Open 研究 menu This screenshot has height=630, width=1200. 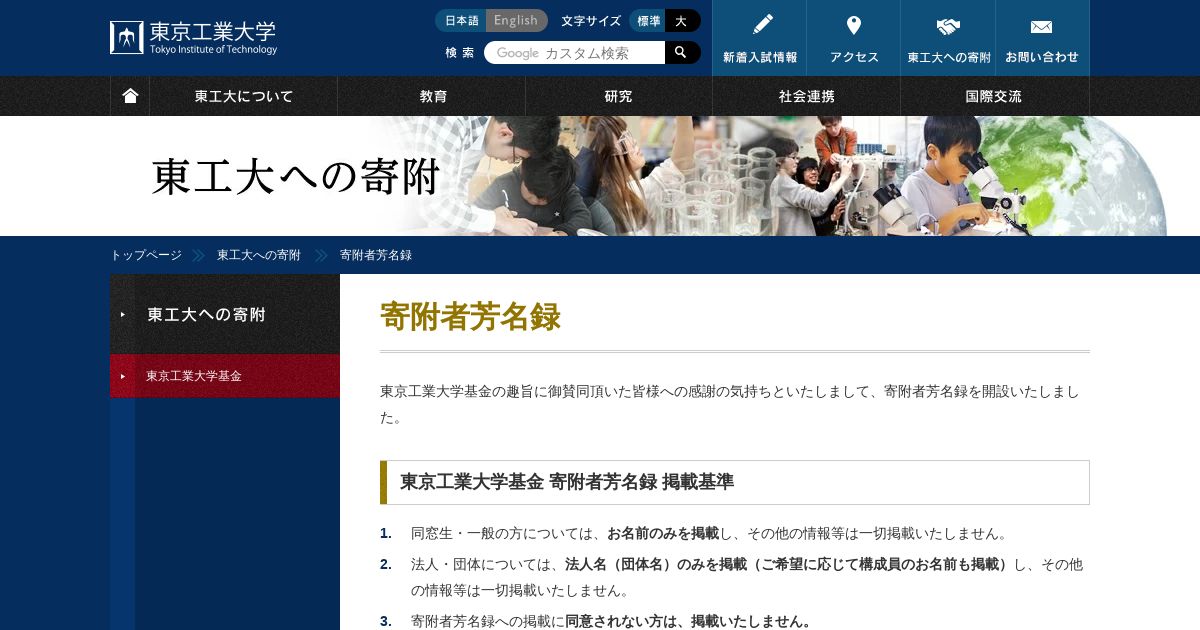619,96
